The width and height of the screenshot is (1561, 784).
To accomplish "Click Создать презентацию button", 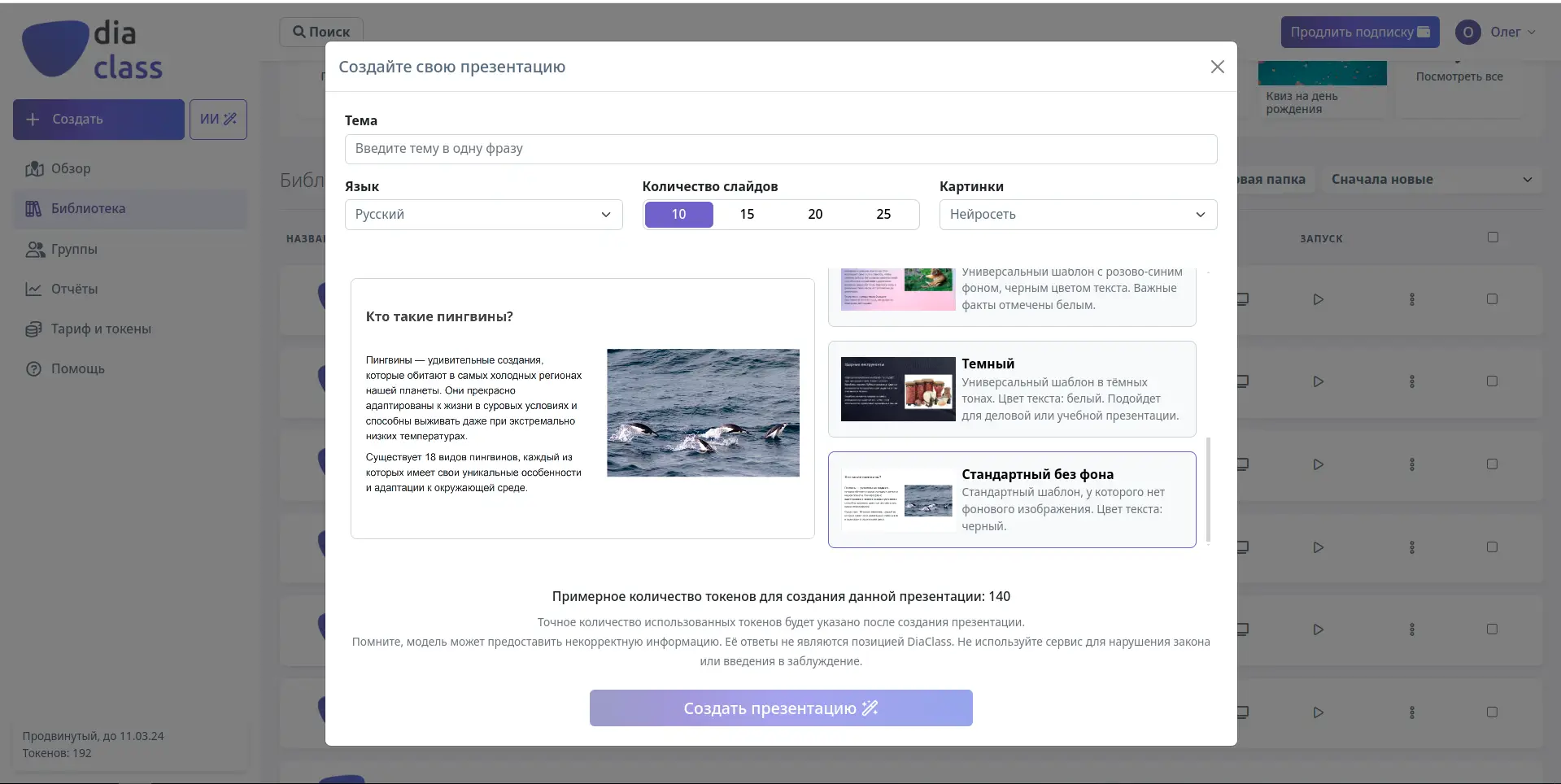I will coord(781,708).
